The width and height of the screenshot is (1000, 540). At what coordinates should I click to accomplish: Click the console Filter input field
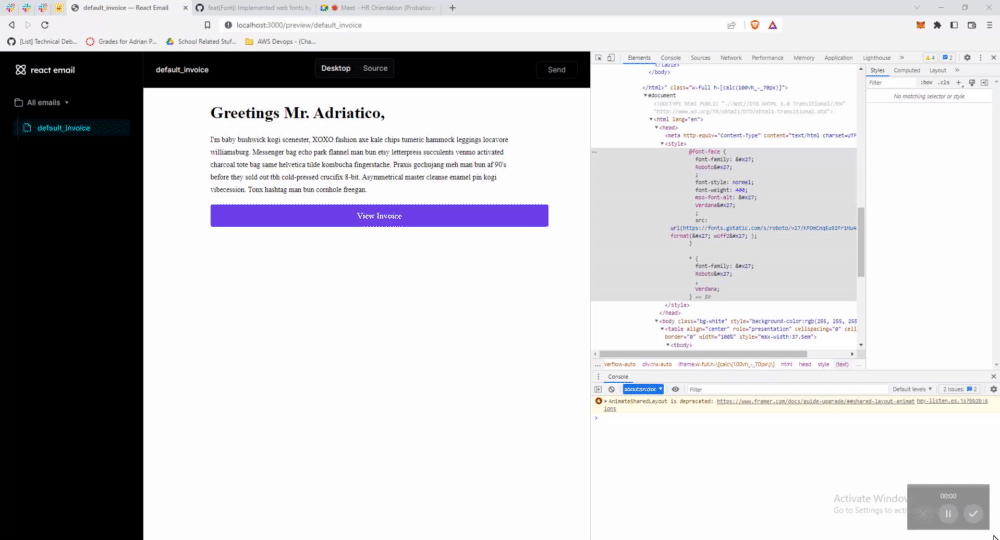click(788, 389)
